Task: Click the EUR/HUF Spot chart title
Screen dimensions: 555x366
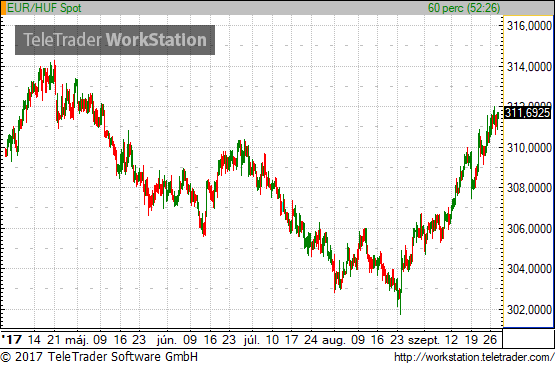Action: click(x=44, y=8)
